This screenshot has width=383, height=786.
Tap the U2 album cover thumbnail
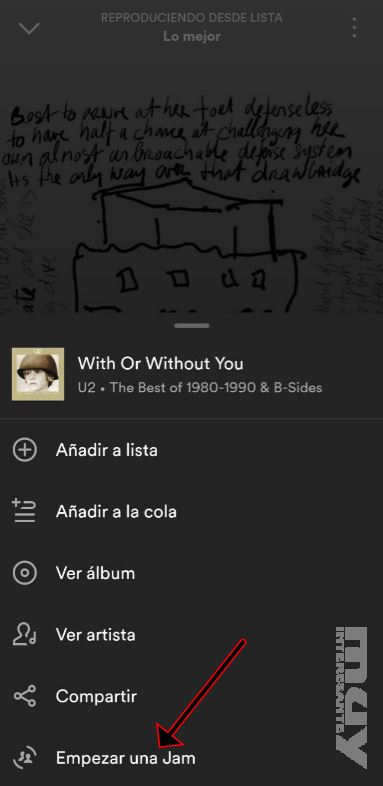click(38, 373)
